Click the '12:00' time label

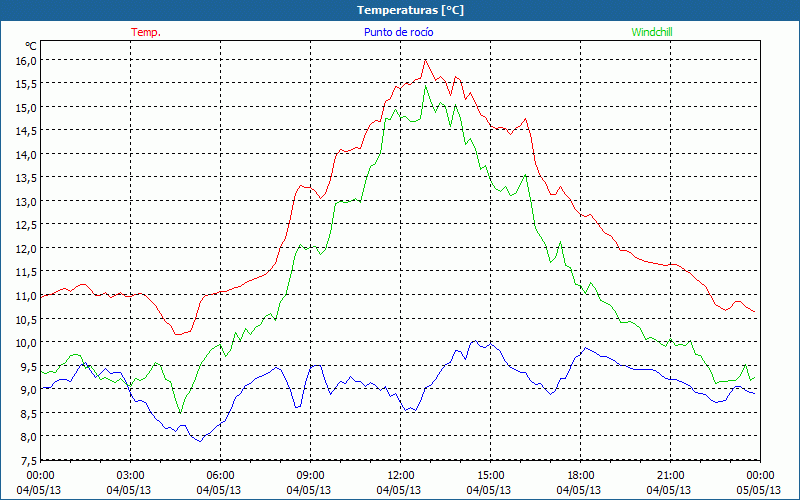[x=401, y=475]
